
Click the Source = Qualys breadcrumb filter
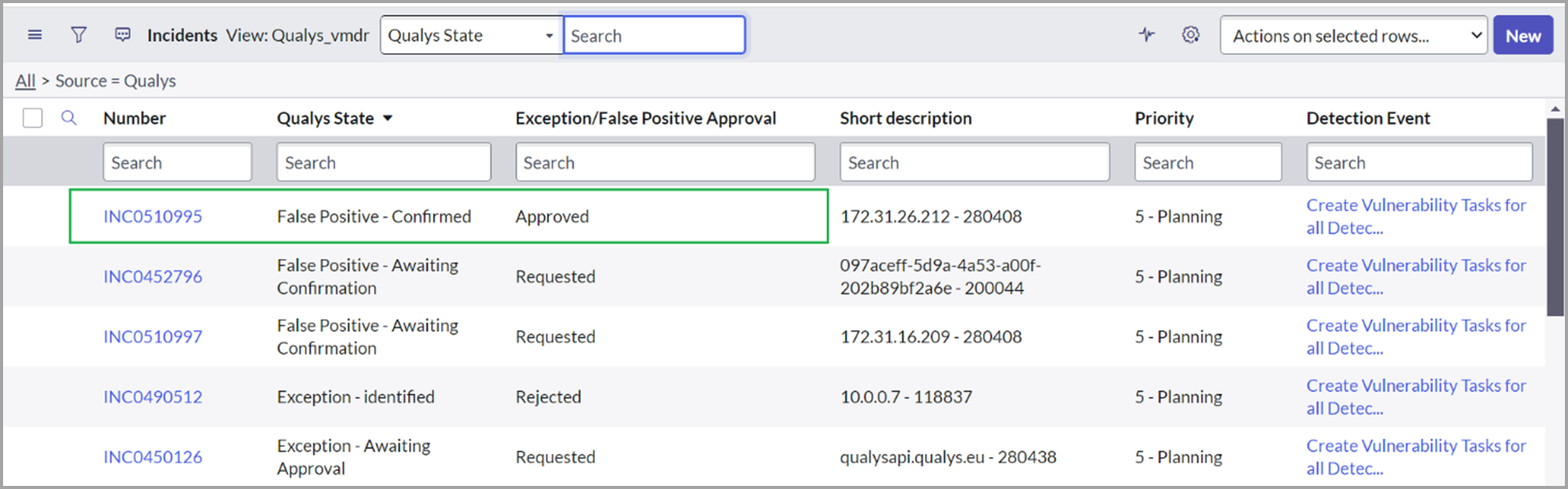pyautogui.click(x=115, y=81)
